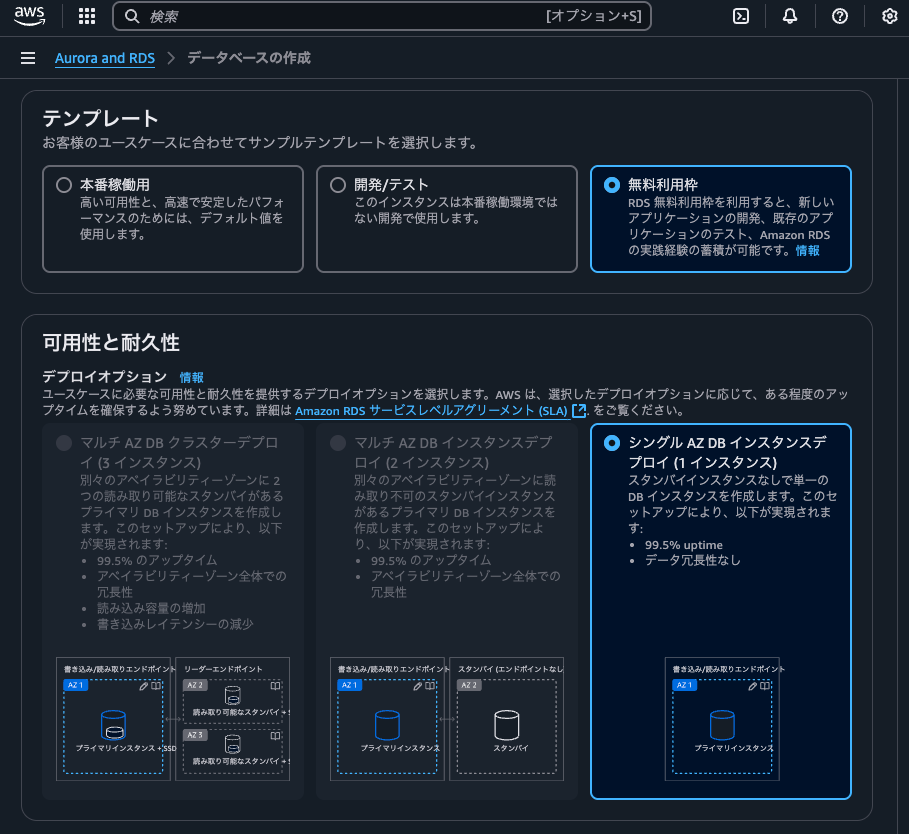Click the 可用性と耐久性 section heading
Screen dimensions: 909x834
coord(111,343)
